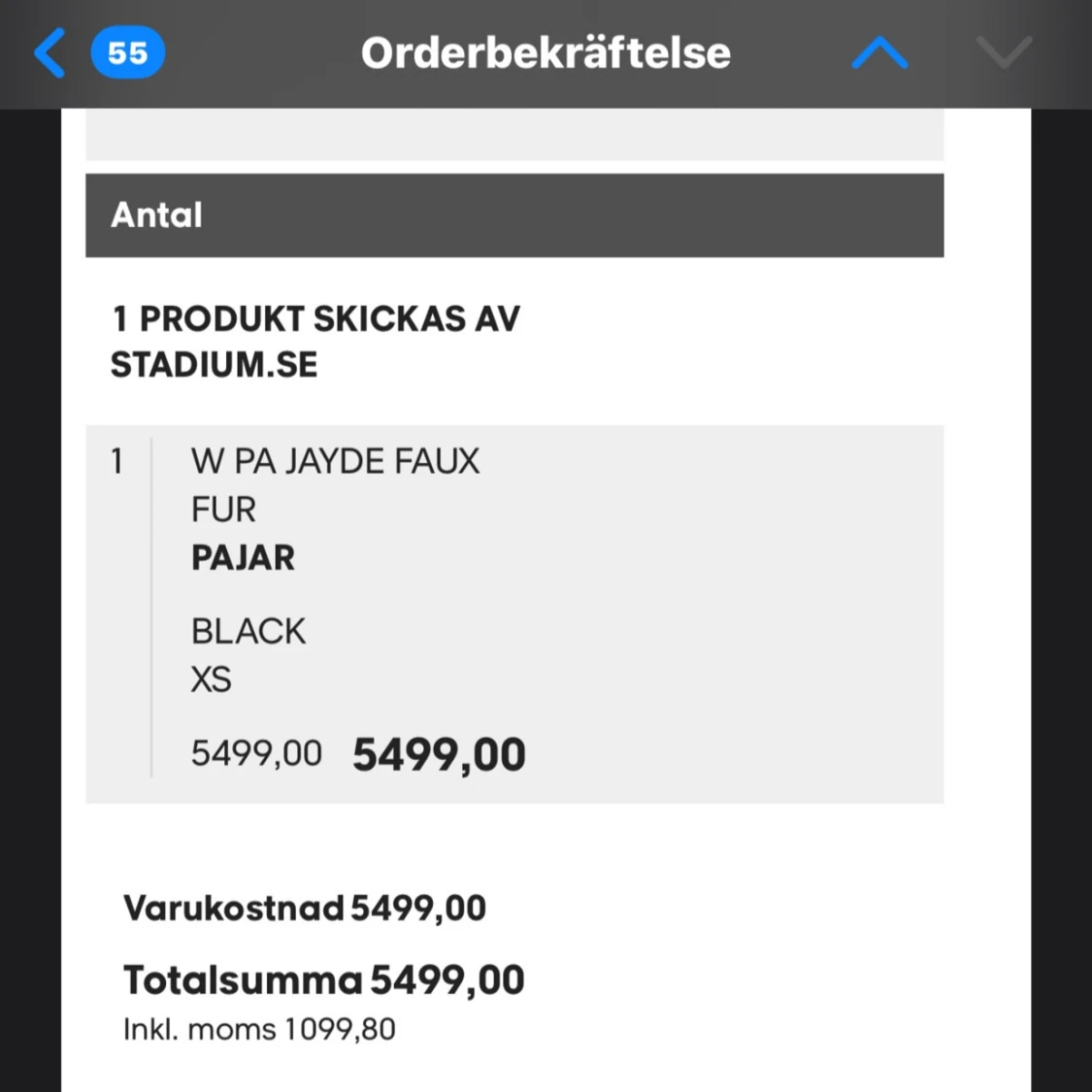Tap the size XS text
This screenshot has width=1092, height=1092.
[x=211, y=679]
